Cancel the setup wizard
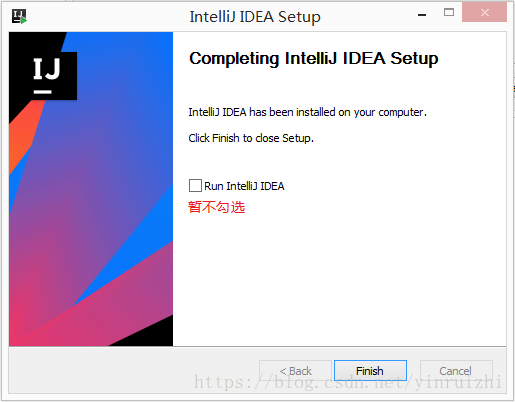The image size is (515, 402). tap(456, 370)
